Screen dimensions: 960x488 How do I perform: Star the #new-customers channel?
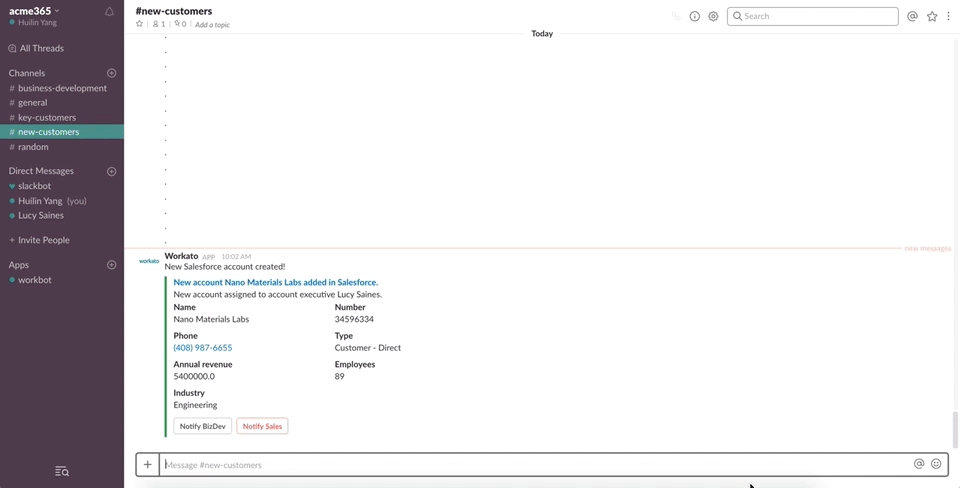tap(140, 24)
